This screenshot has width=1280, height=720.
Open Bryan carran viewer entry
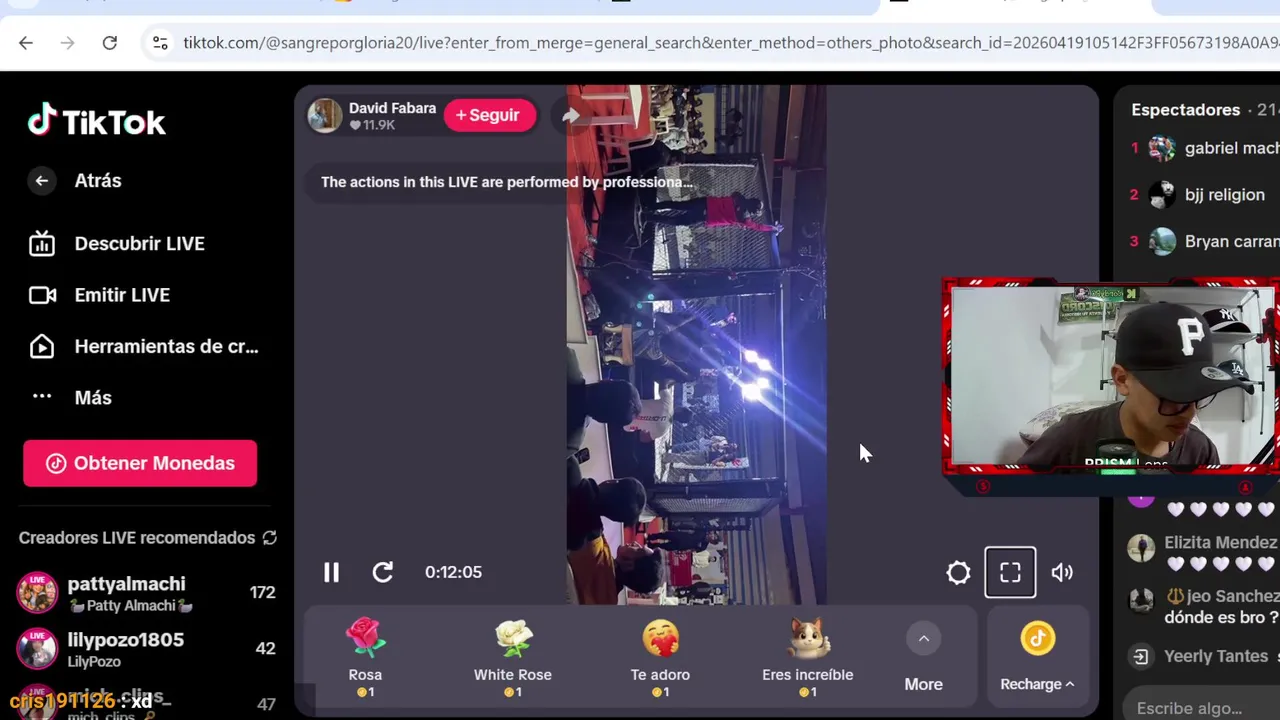(1204, 242)
